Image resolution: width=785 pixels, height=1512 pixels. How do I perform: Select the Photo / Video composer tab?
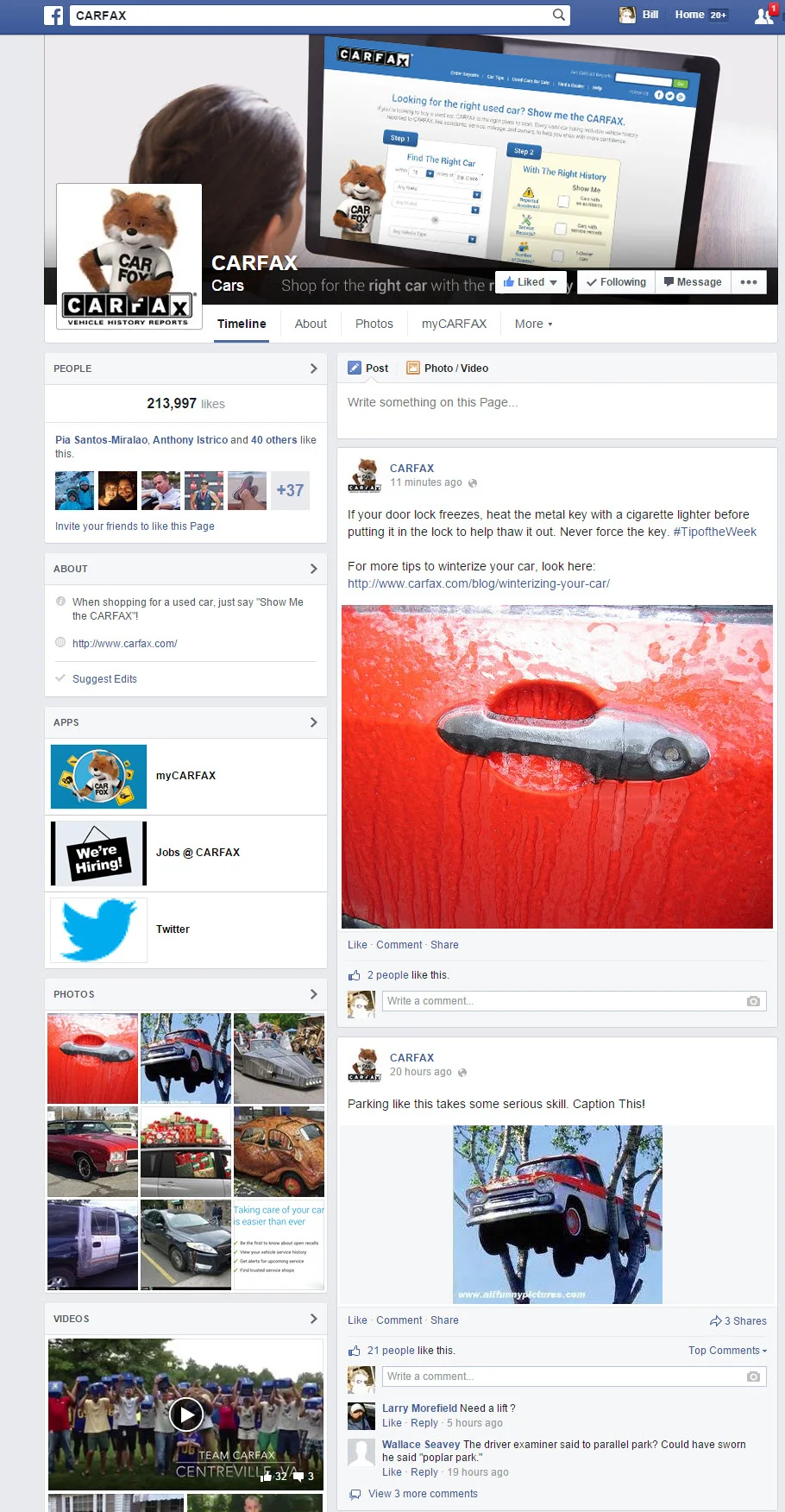point(447,368)
